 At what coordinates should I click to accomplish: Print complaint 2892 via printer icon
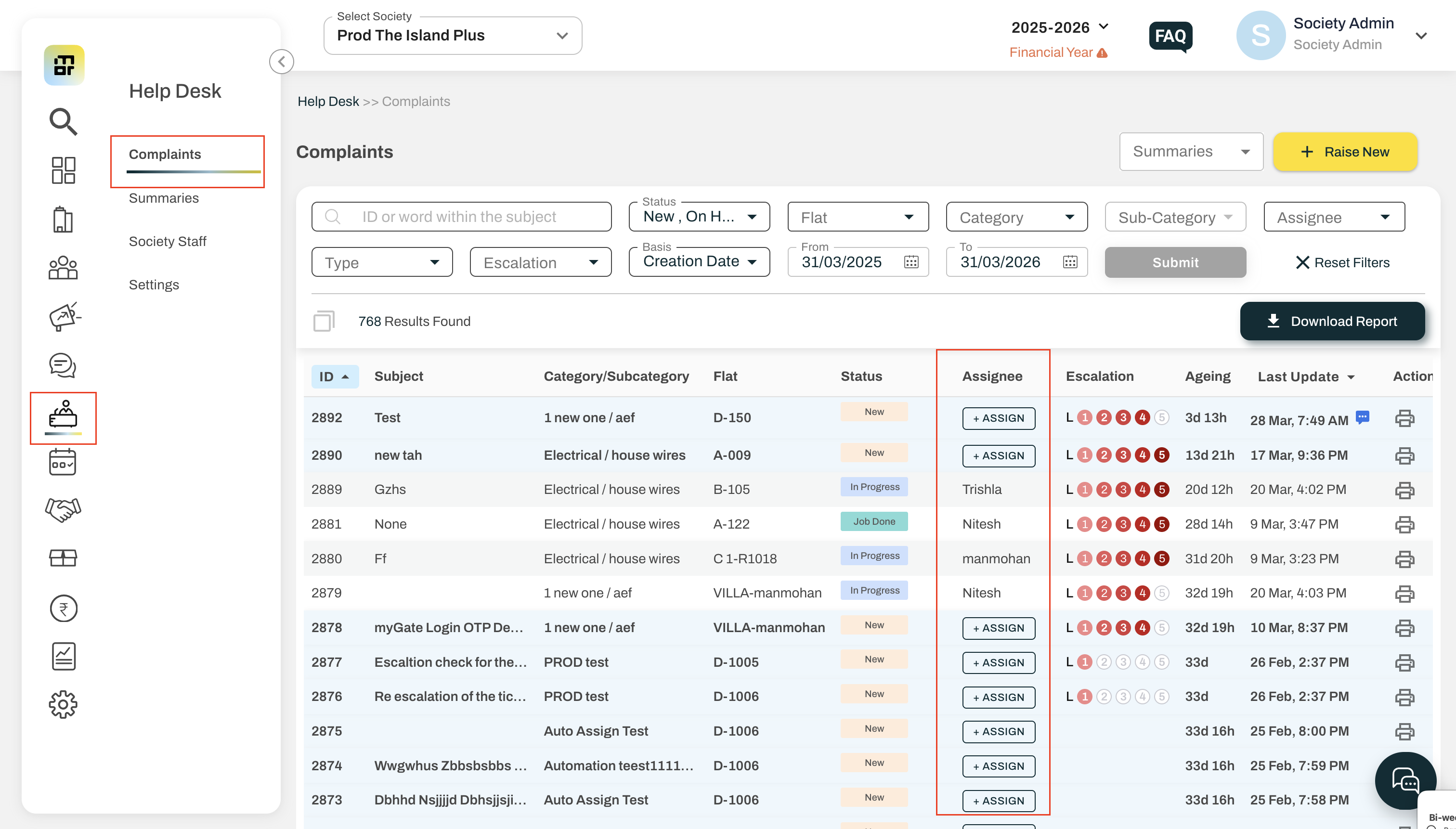coord(1404,418)
